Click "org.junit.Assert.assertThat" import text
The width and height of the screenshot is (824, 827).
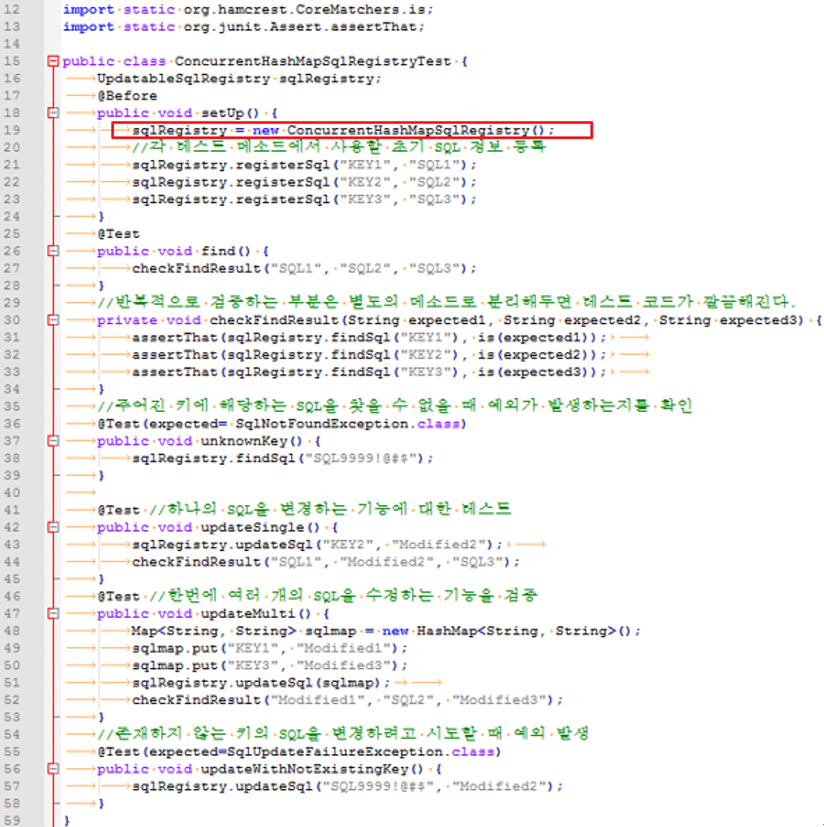coord(300,27)
